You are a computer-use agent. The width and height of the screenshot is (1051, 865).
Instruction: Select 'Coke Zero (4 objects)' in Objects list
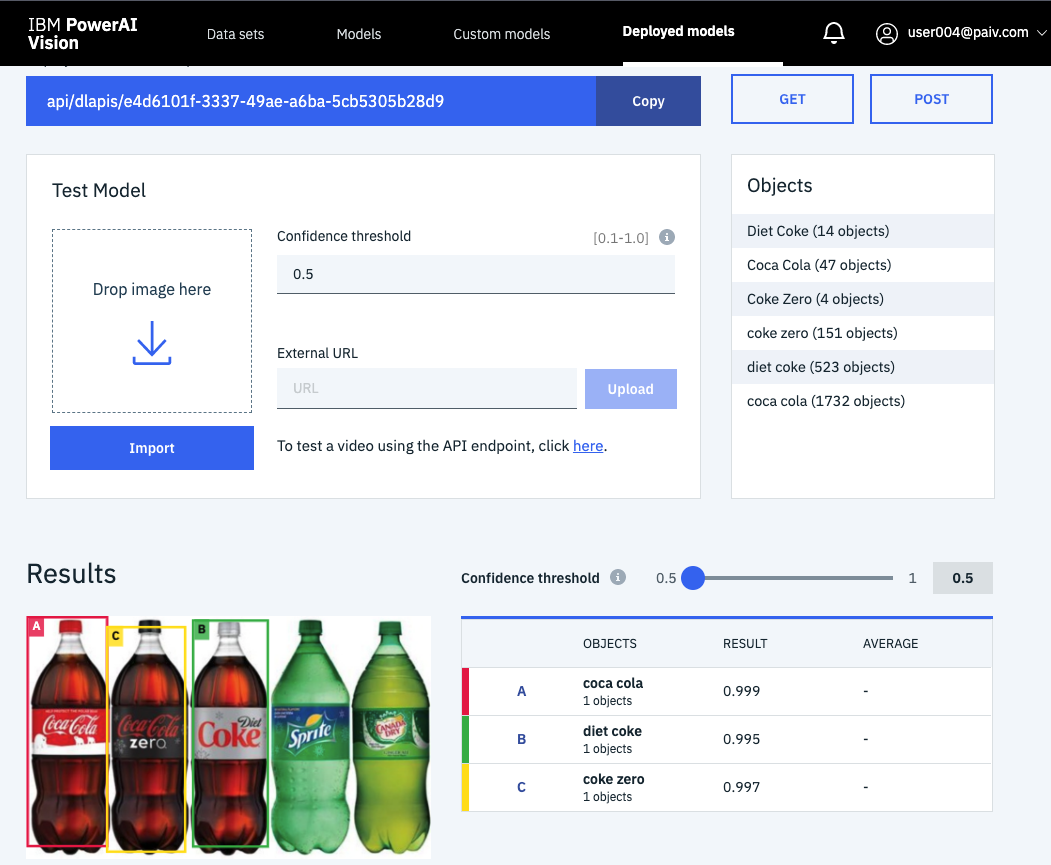pos(863,299)
